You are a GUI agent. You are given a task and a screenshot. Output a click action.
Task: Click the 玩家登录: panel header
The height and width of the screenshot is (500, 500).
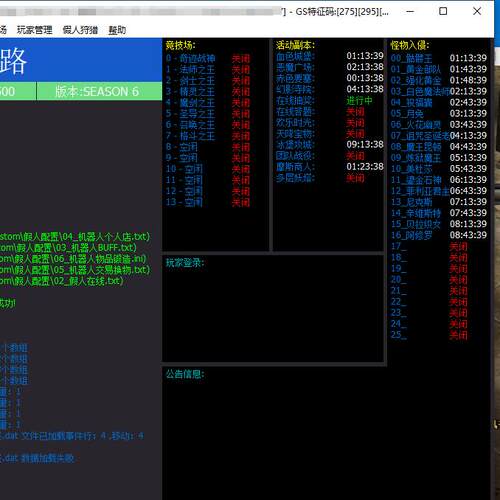coord(185,263)
